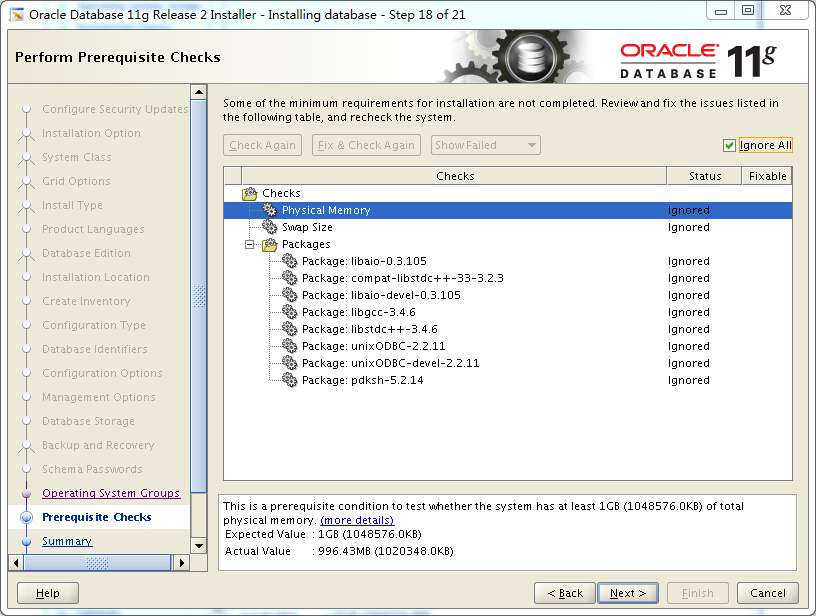This screenshot has height=616, width=816.
Task: Click the Prerequisite Checks step bullet icon
Action: (x=26, y=518)
